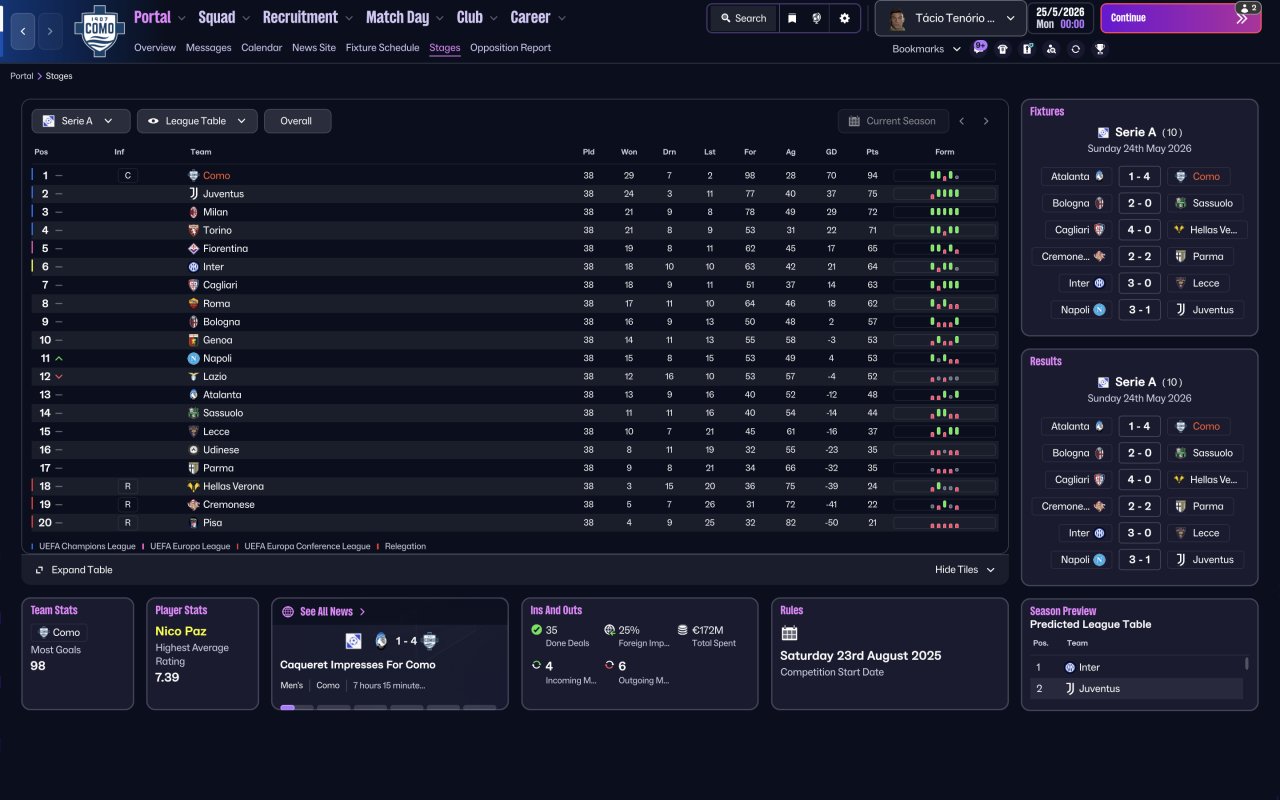Open the Serie A competition dropdown
This screenshot has width=1280, height=800.
80,121
